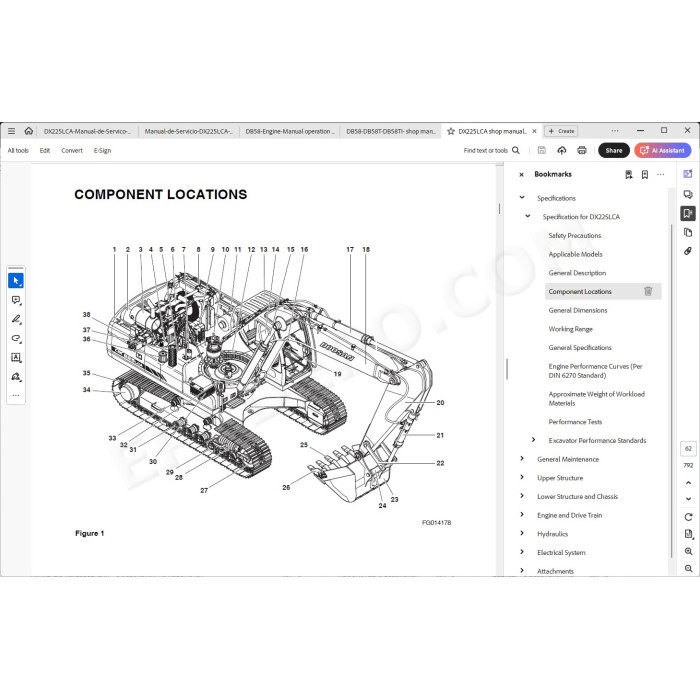Screen dimensions: 700x700
Task: Jump to General Specifications bookmark
Action: [x=580, y=347]
